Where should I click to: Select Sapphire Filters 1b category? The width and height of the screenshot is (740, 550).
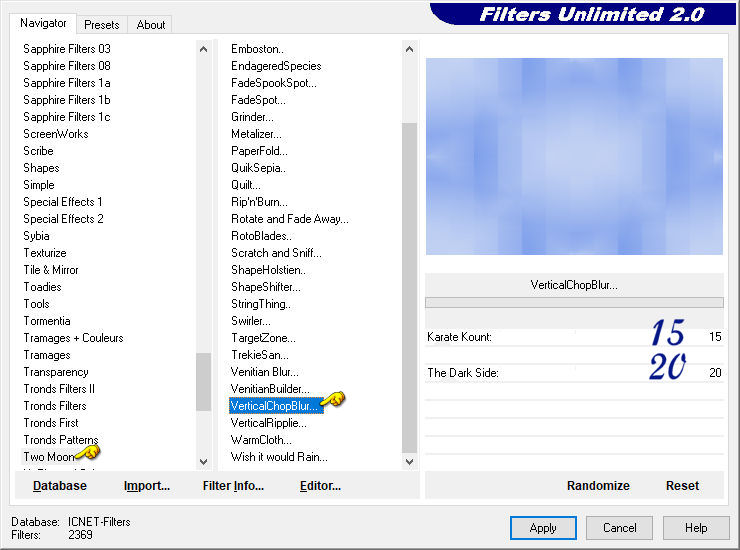(67, 100)
